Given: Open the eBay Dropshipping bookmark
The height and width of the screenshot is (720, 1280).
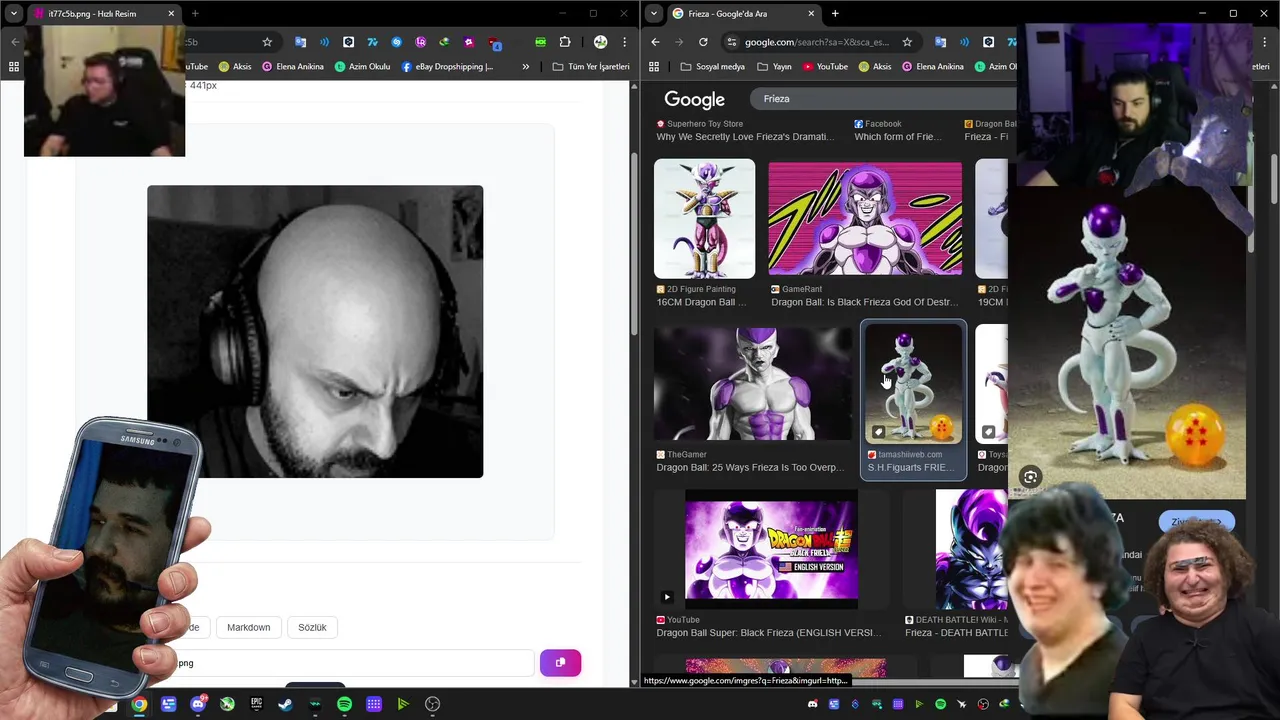Looking at the screenshot, I should coord(447,67).
